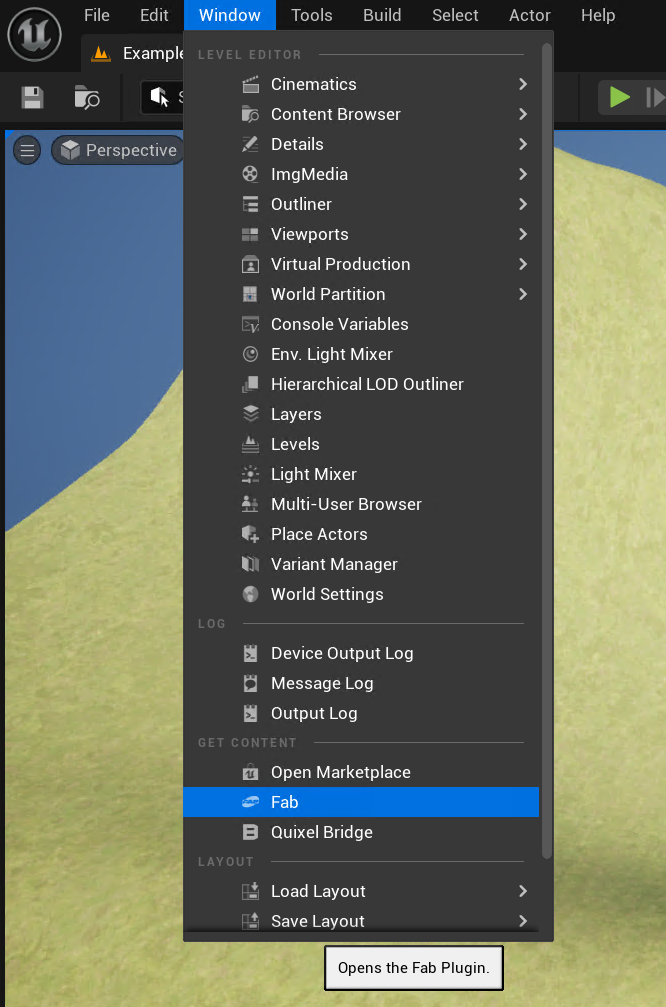Expand the World Partition submenu arrow
Screen dimensions: 666x1007
click(x=523, y=294)
